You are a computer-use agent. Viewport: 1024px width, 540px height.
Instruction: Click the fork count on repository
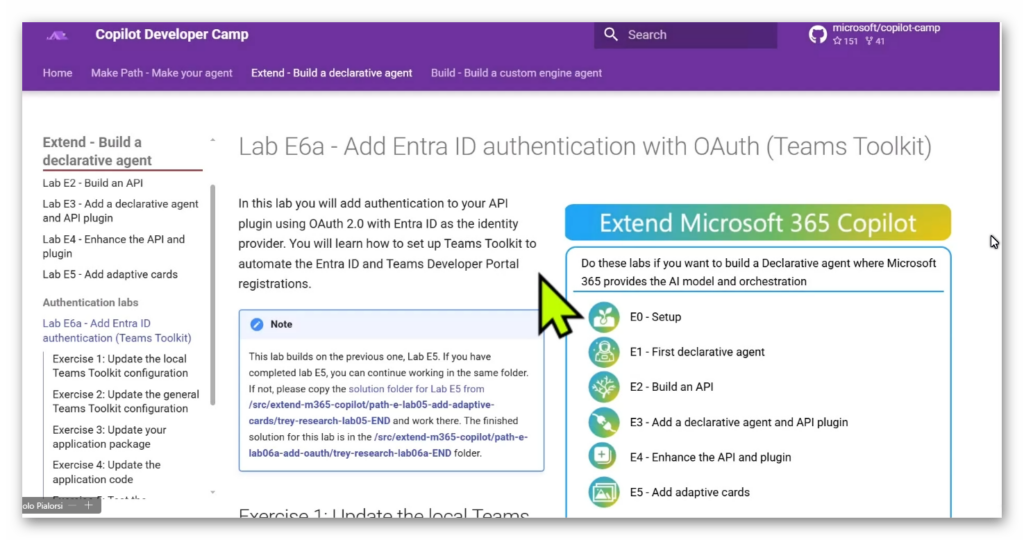[x=875, y=41]
